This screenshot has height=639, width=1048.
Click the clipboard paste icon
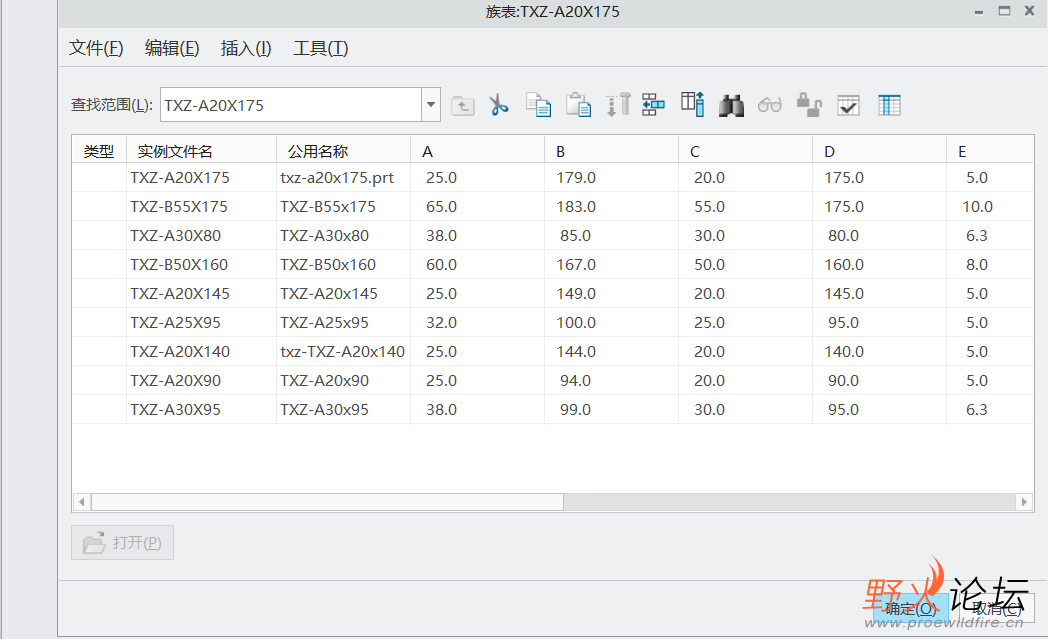coord(578,105)
